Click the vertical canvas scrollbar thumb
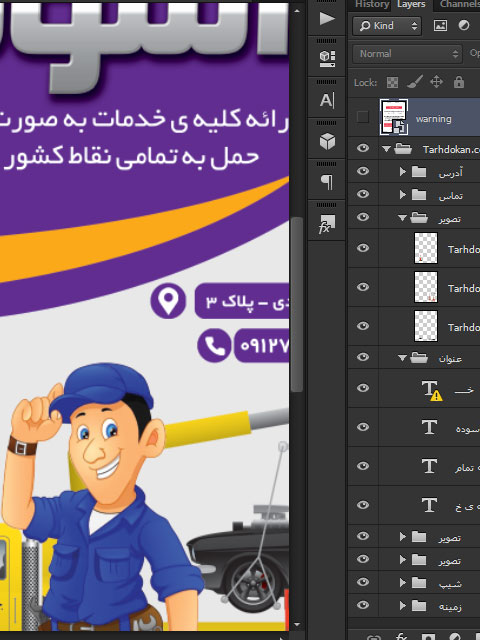The width and height of the screenshot is (480, 640). click(x=297, y=304)
